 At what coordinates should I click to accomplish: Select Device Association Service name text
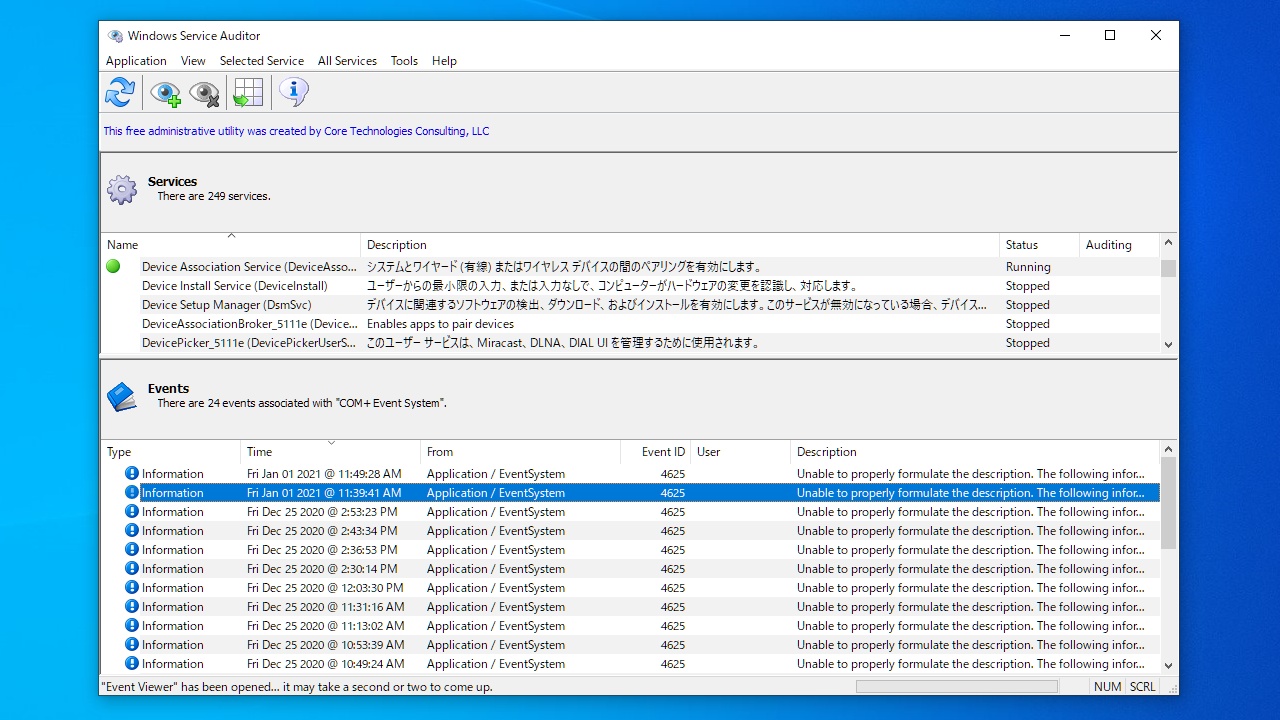[249, 267]
